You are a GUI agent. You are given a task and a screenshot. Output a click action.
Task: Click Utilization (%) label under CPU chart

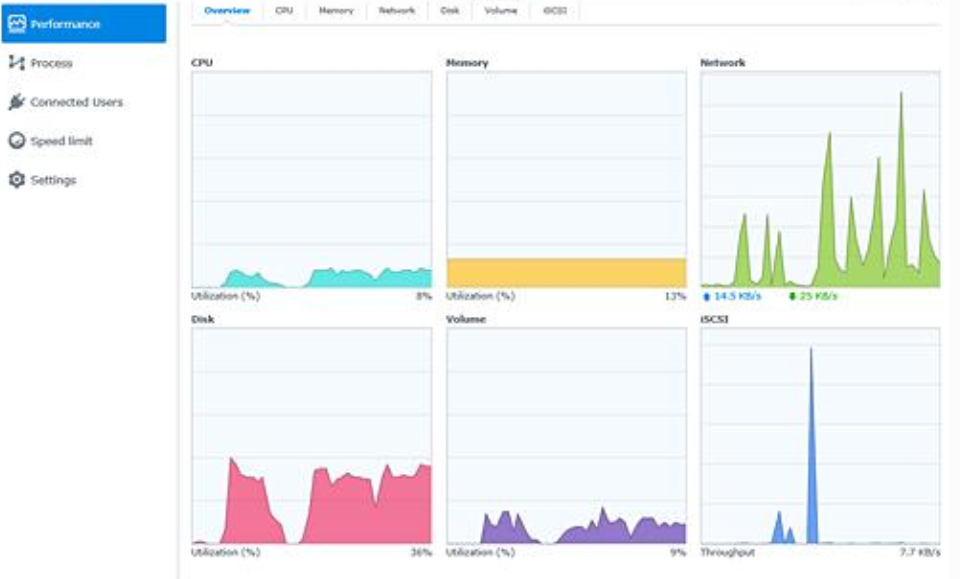[x=226, y=296]
